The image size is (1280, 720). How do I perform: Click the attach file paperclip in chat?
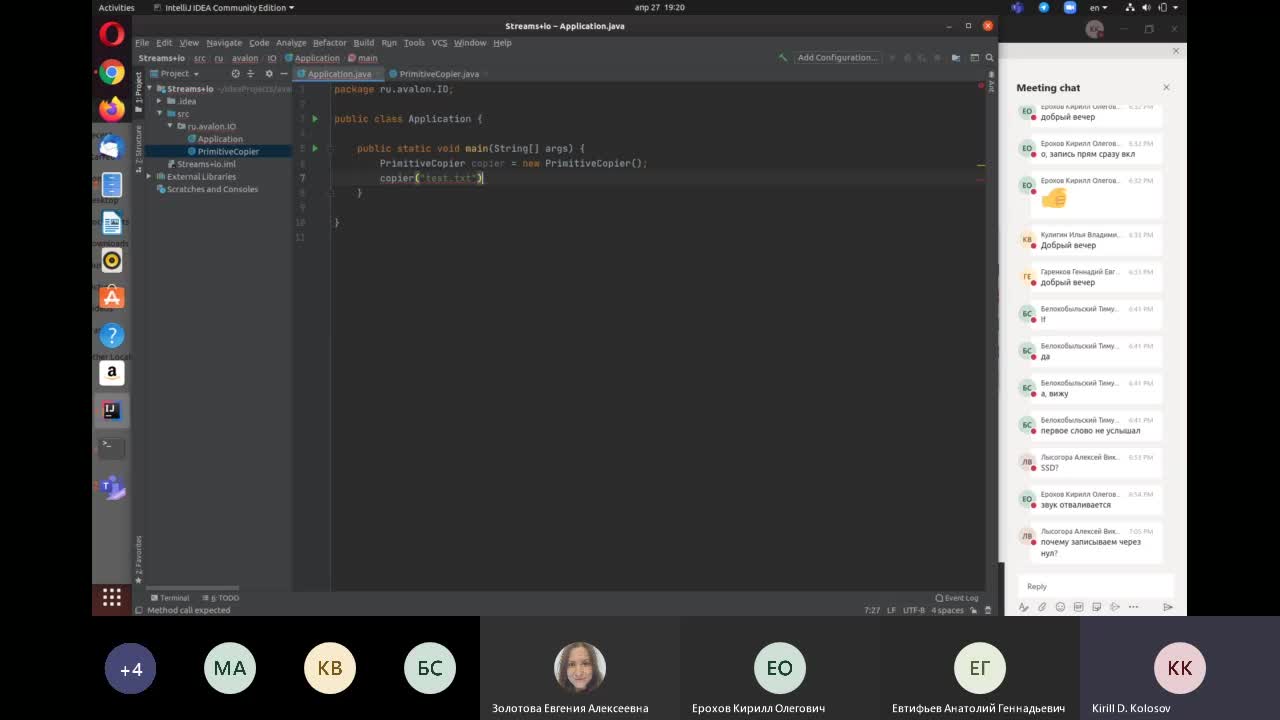coord(1042,607)
